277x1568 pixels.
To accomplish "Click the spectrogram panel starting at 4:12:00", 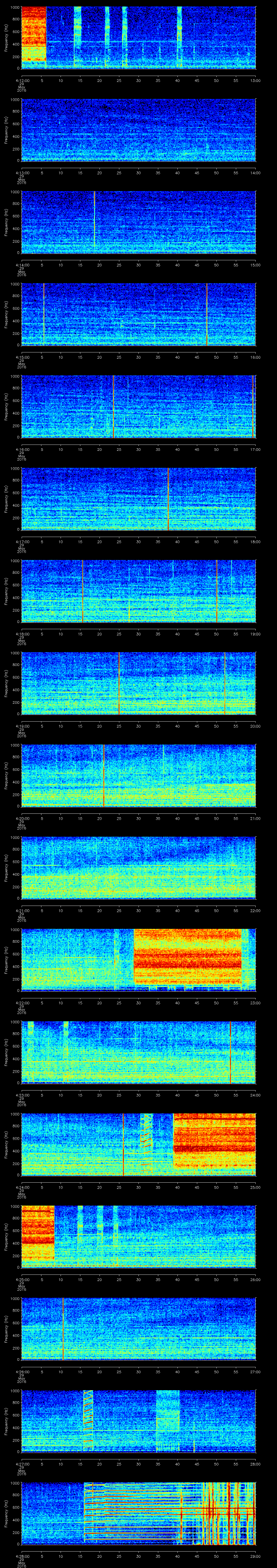I will click(x=138, y=38).
